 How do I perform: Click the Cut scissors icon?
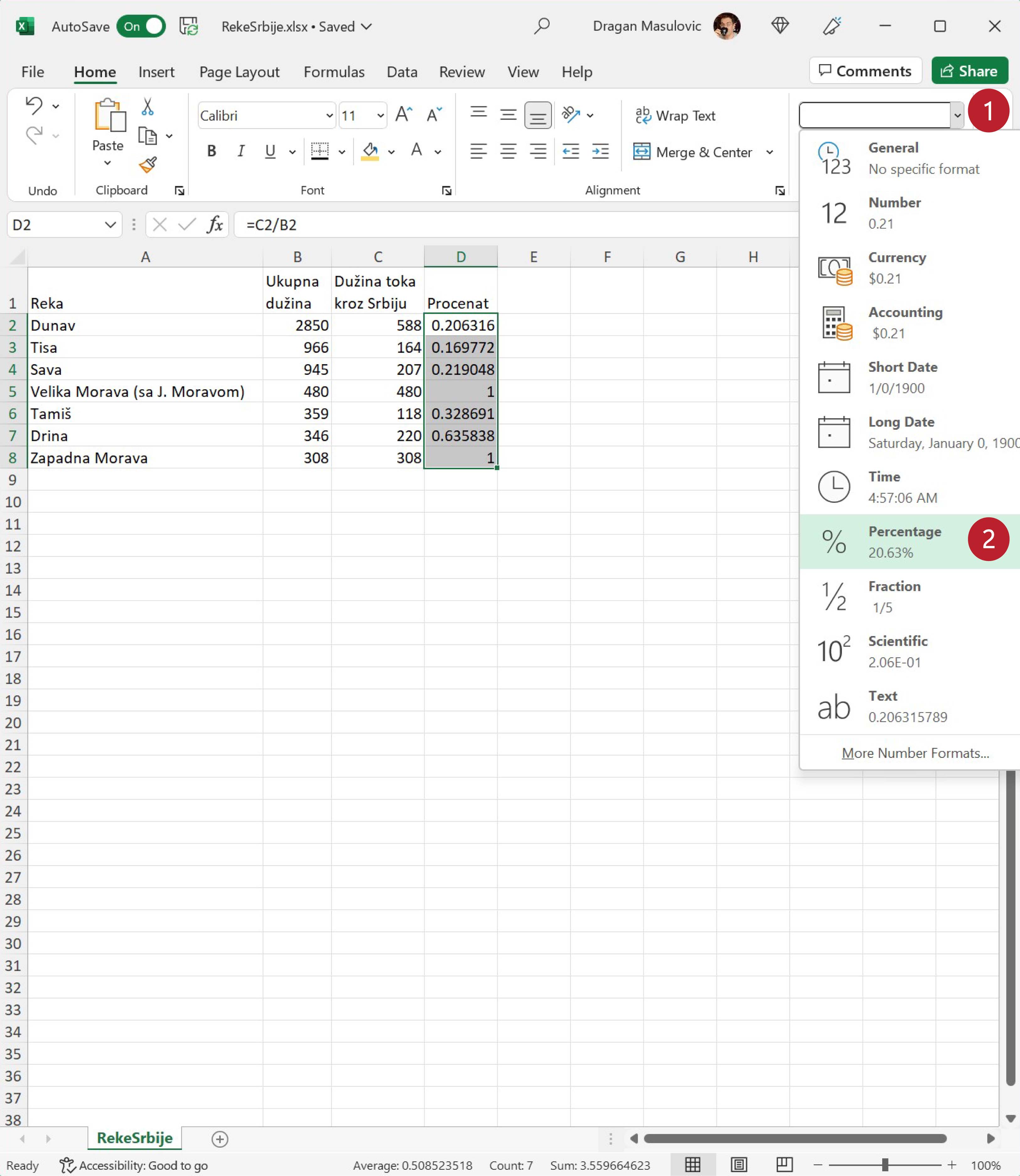148,106
